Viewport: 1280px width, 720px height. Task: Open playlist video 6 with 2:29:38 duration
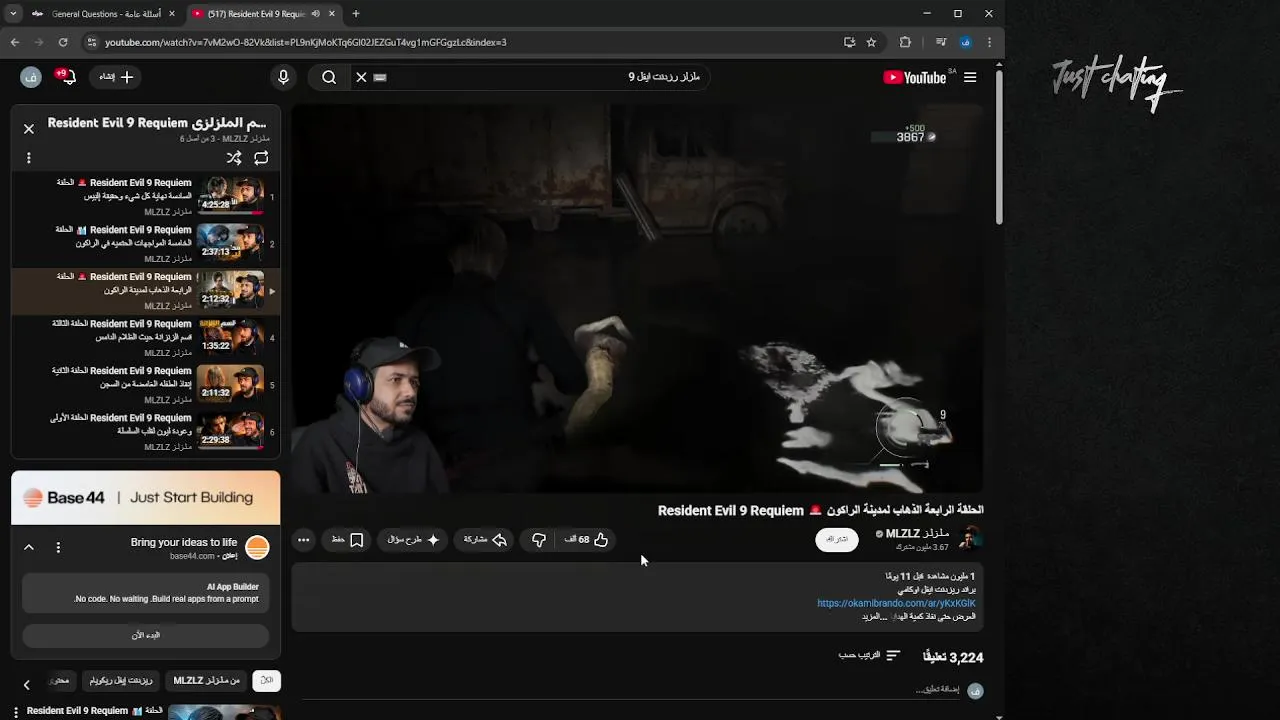pos(145,432)
